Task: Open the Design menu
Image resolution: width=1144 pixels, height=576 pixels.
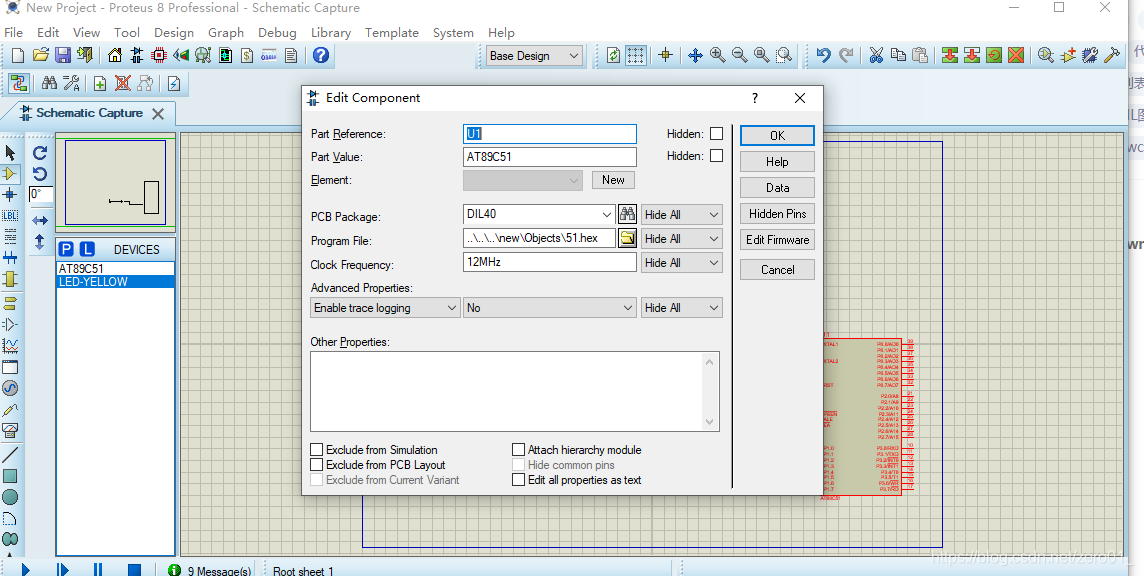Action: click(x=174, y=33)
